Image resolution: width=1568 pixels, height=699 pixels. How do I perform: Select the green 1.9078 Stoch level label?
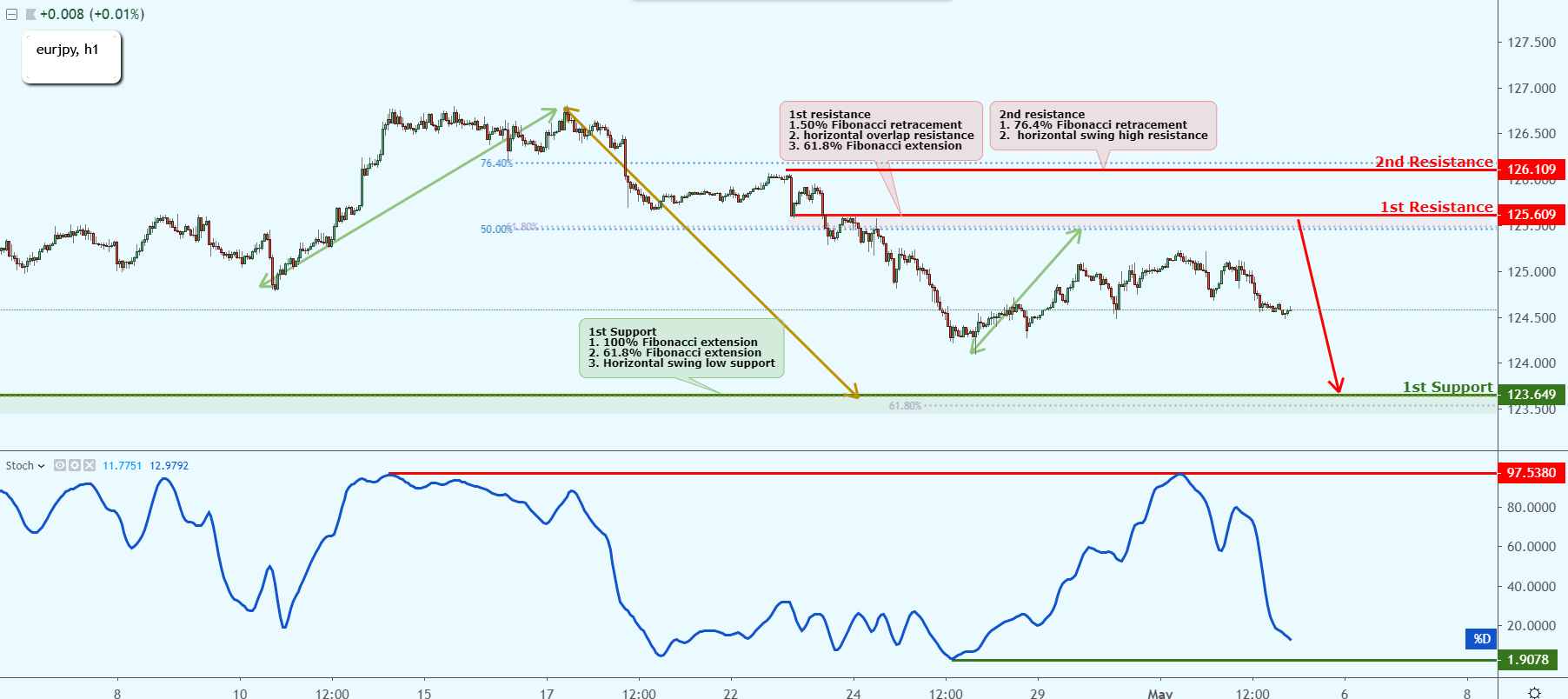point(1528,660)
